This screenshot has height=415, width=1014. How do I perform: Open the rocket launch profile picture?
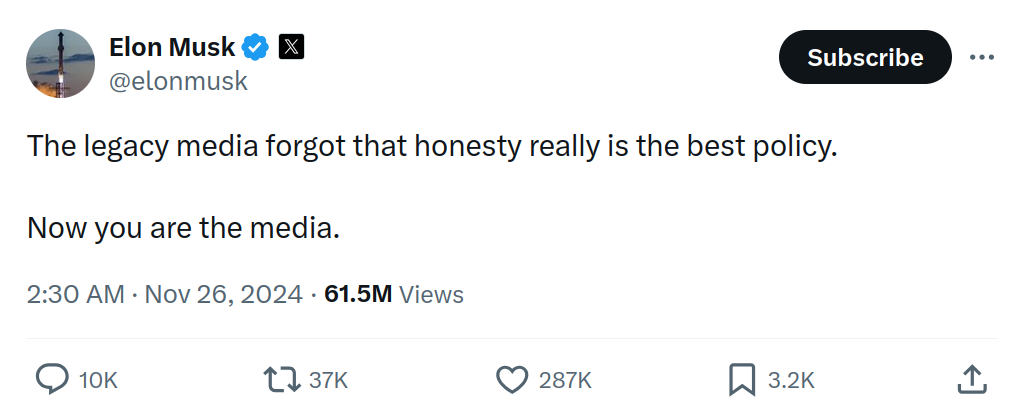point(60,63)
